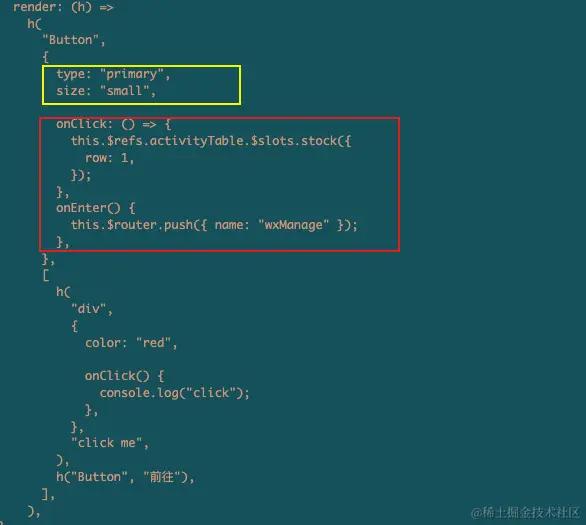Viewport: 586px width, 525px height.
Task: Click the nested onClick() { line
Action: click(124, 376)
